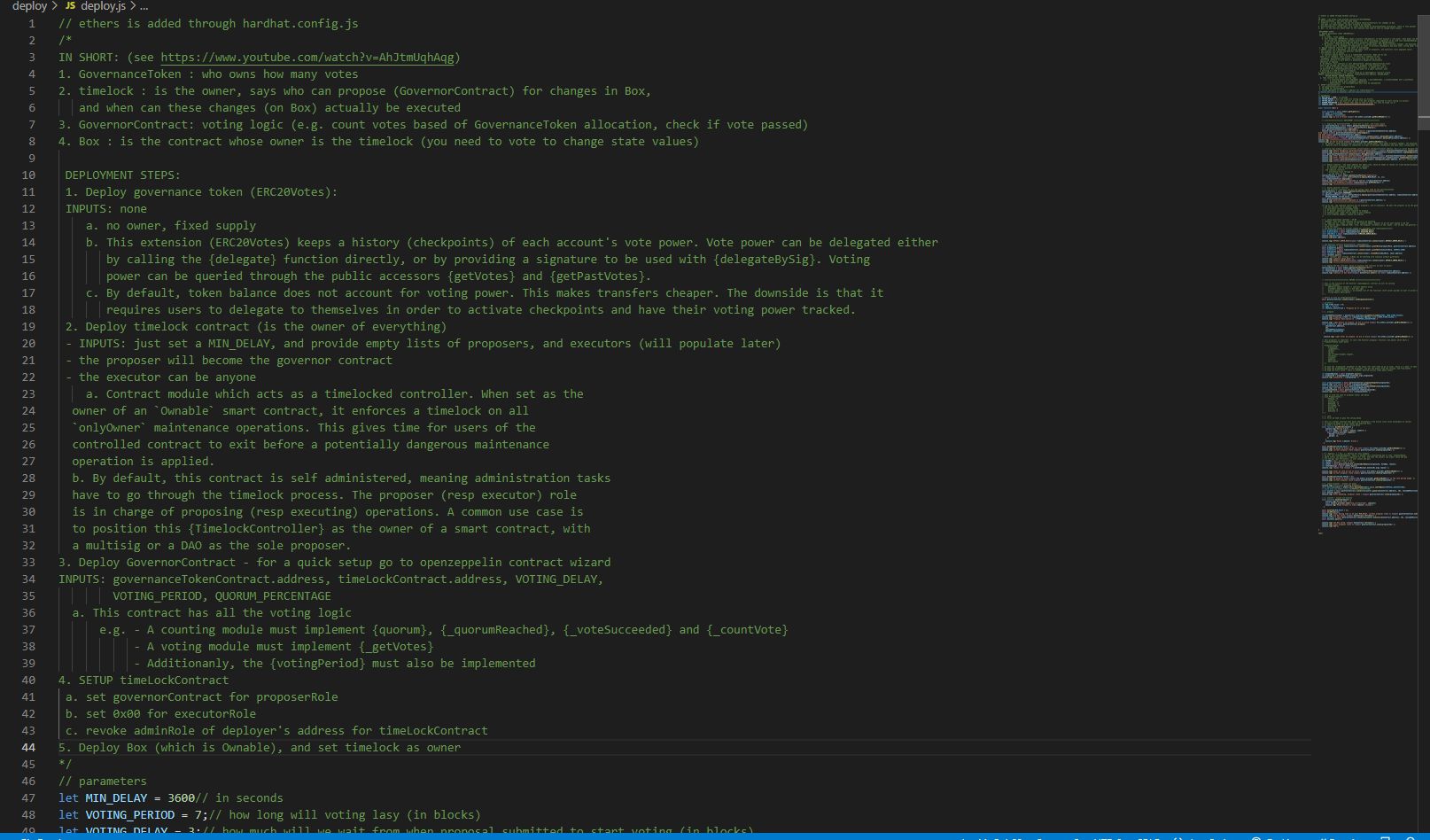
Task: Click 'let VOTING_PERIOD = 7;' line
Action: tap(269, 814)
